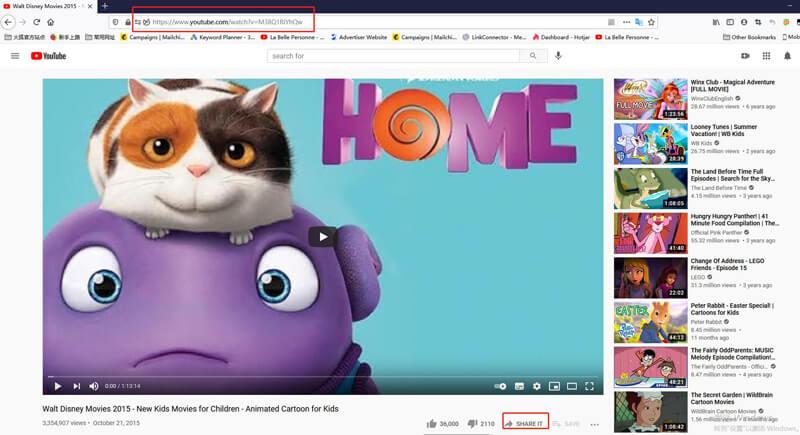Image resolution: width=800 pixels, height=435 pixels.
Task: Click the screenshot crop toolbar icon
Action: point(758,22)
